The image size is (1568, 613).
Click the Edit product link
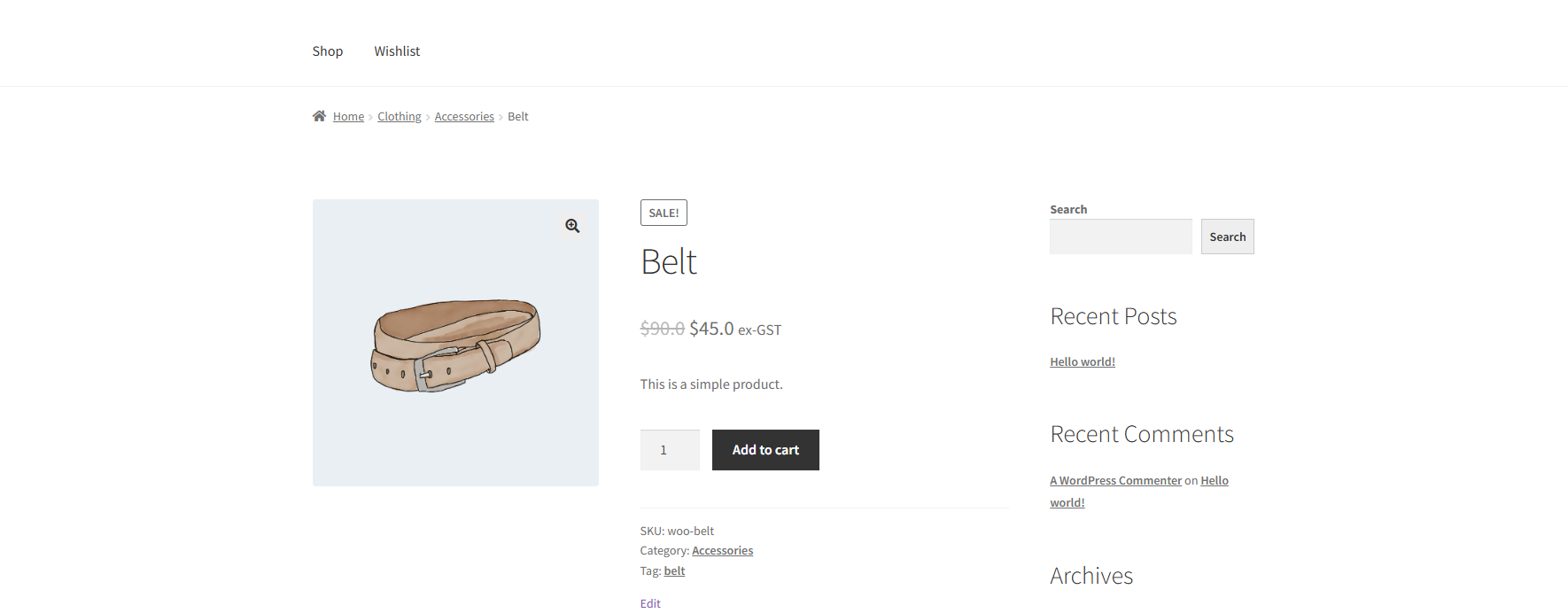tap(650, 603)
